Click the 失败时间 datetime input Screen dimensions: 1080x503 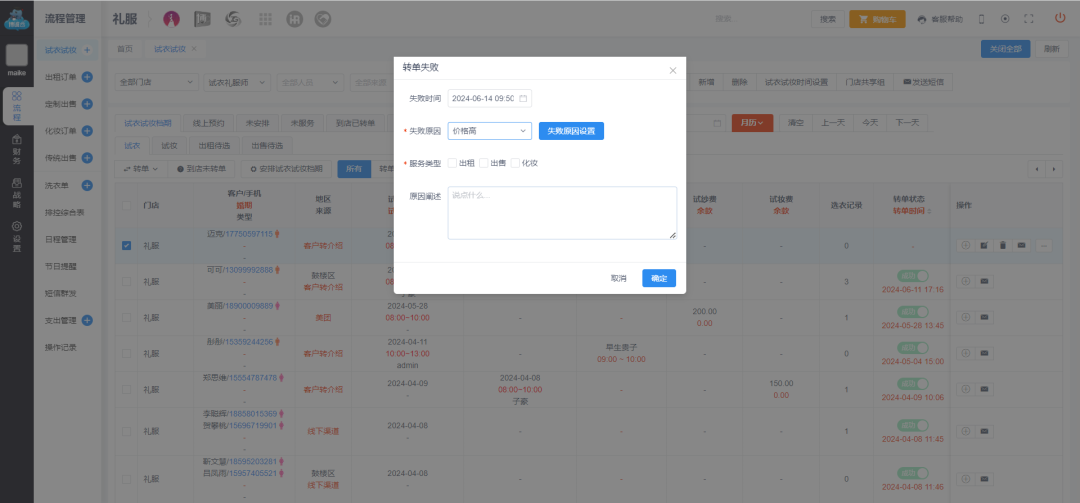(x=490, y=99)
